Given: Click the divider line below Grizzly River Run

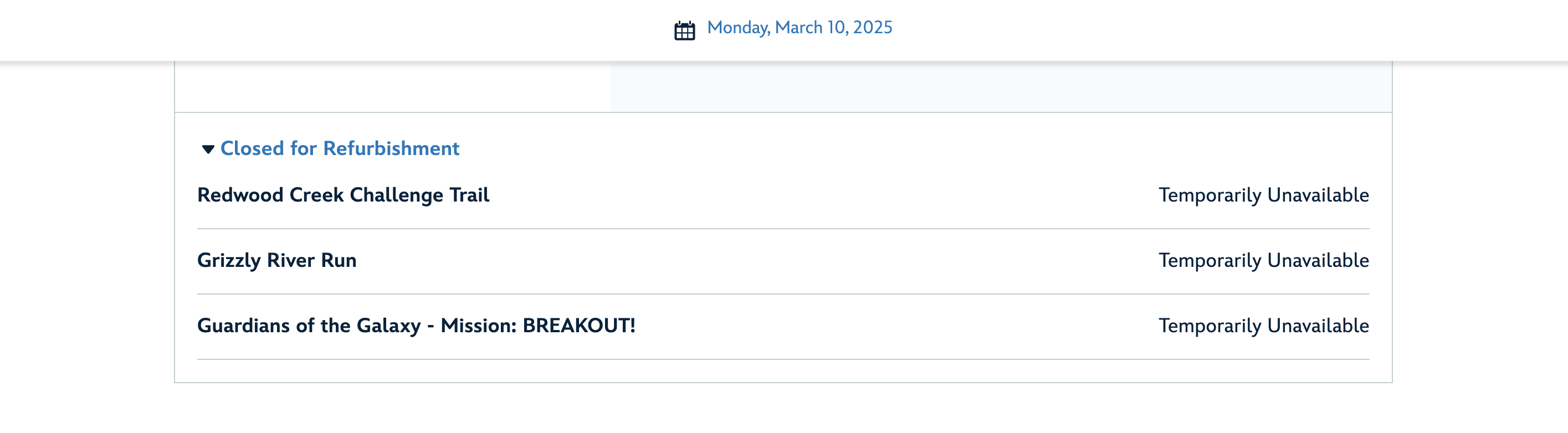Looking at the screenshot, I should [x=783, y=293].
